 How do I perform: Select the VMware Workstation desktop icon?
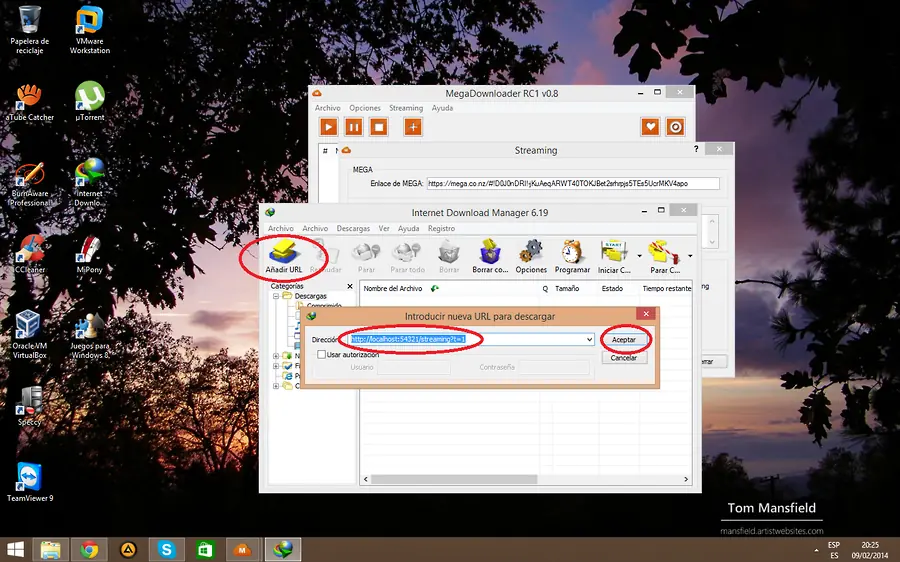point(90,30)
